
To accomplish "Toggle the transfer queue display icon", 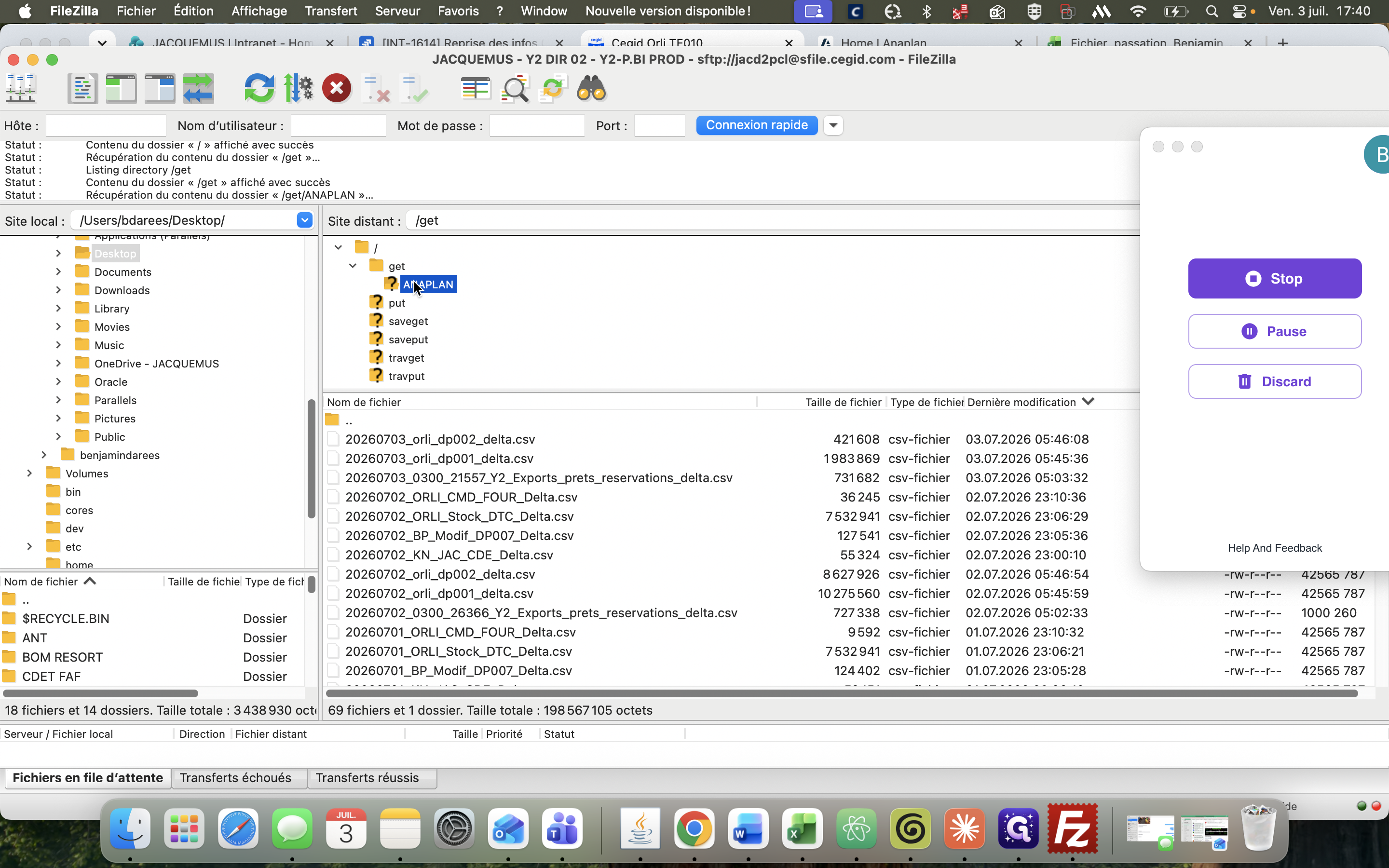I will click(x=199, y=89).
